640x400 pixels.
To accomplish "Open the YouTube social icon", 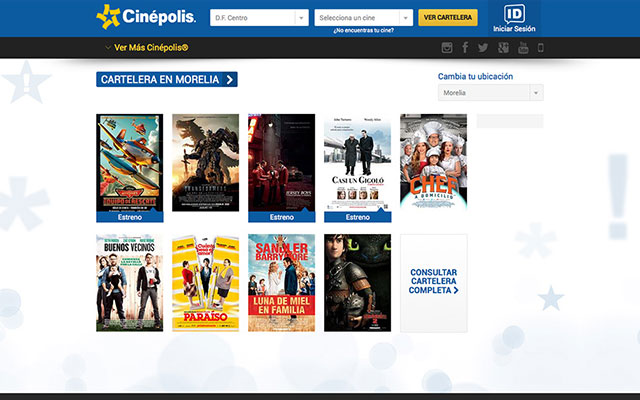I will coord(523,48).
